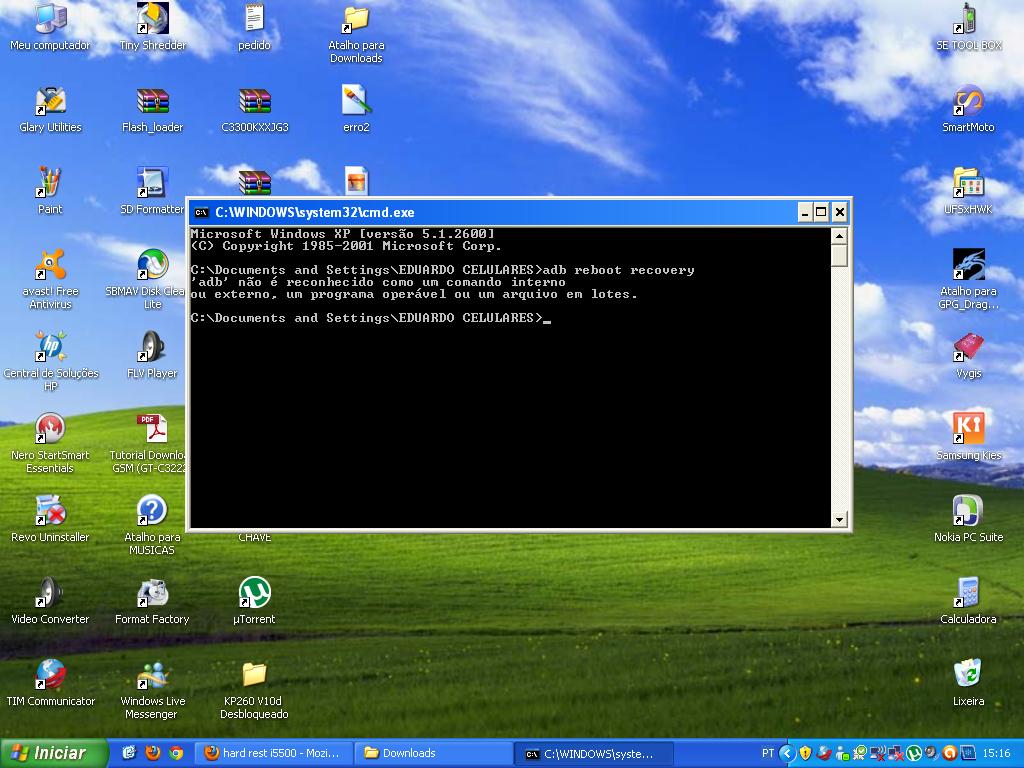Screen dimensions: 1024x768
Task: Click the Windows Live Messenger tray icon
Action: point(842,753)
